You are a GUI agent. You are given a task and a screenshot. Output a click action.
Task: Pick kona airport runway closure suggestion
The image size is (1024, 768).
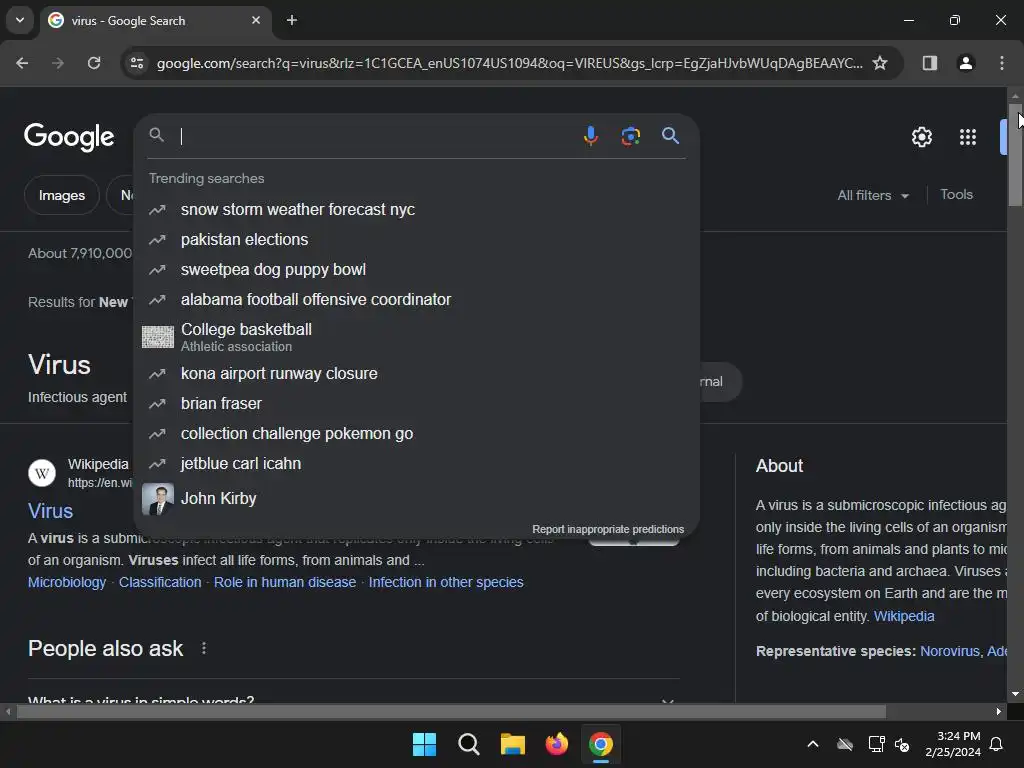[417, 374]
